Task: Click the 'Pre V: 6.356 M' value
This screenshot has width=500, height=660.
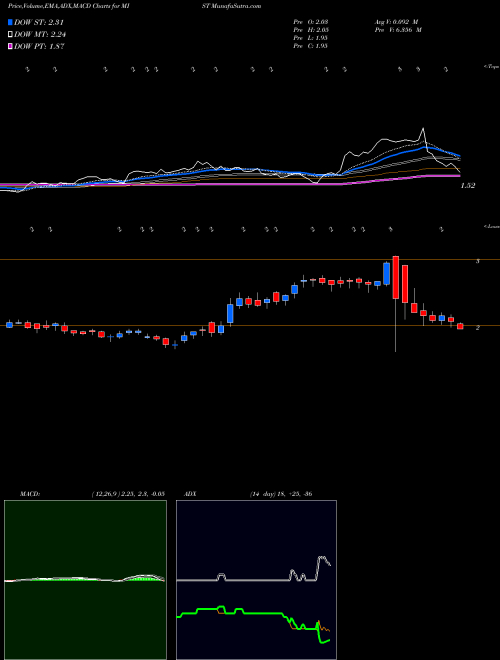Action: point(397,30)
